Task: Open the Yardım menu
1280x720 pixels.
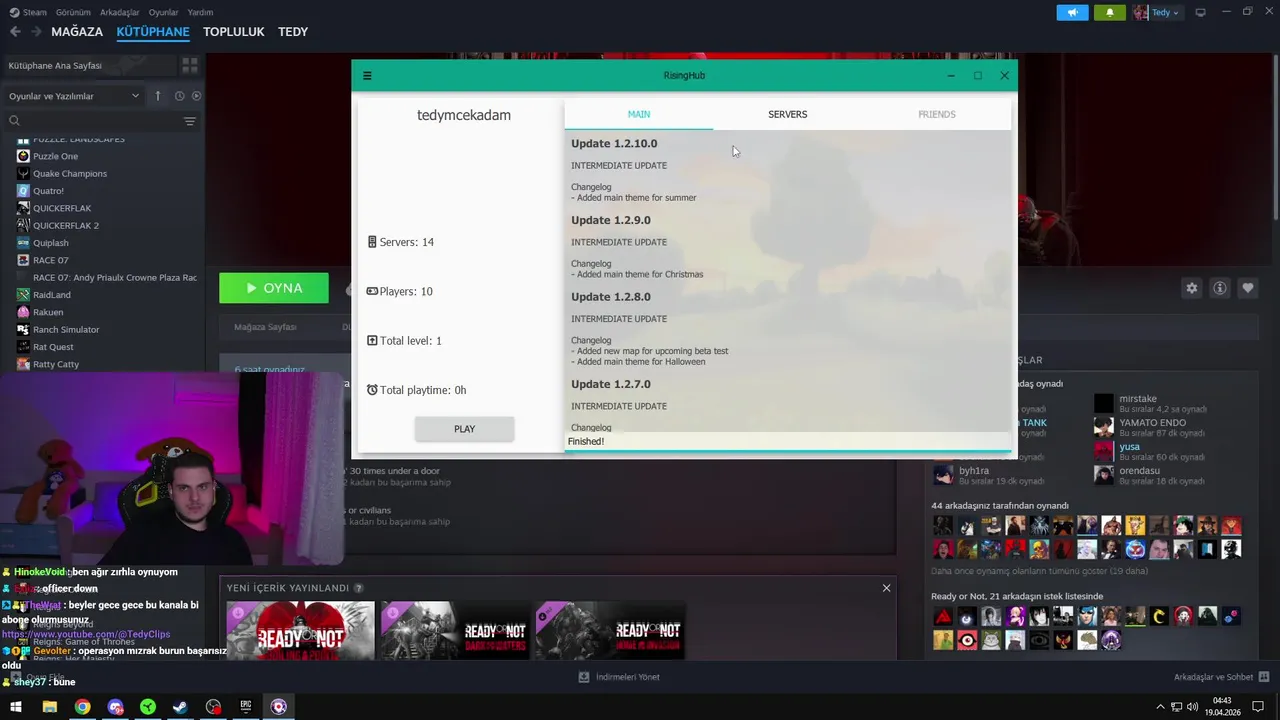Action: point(200,12)
